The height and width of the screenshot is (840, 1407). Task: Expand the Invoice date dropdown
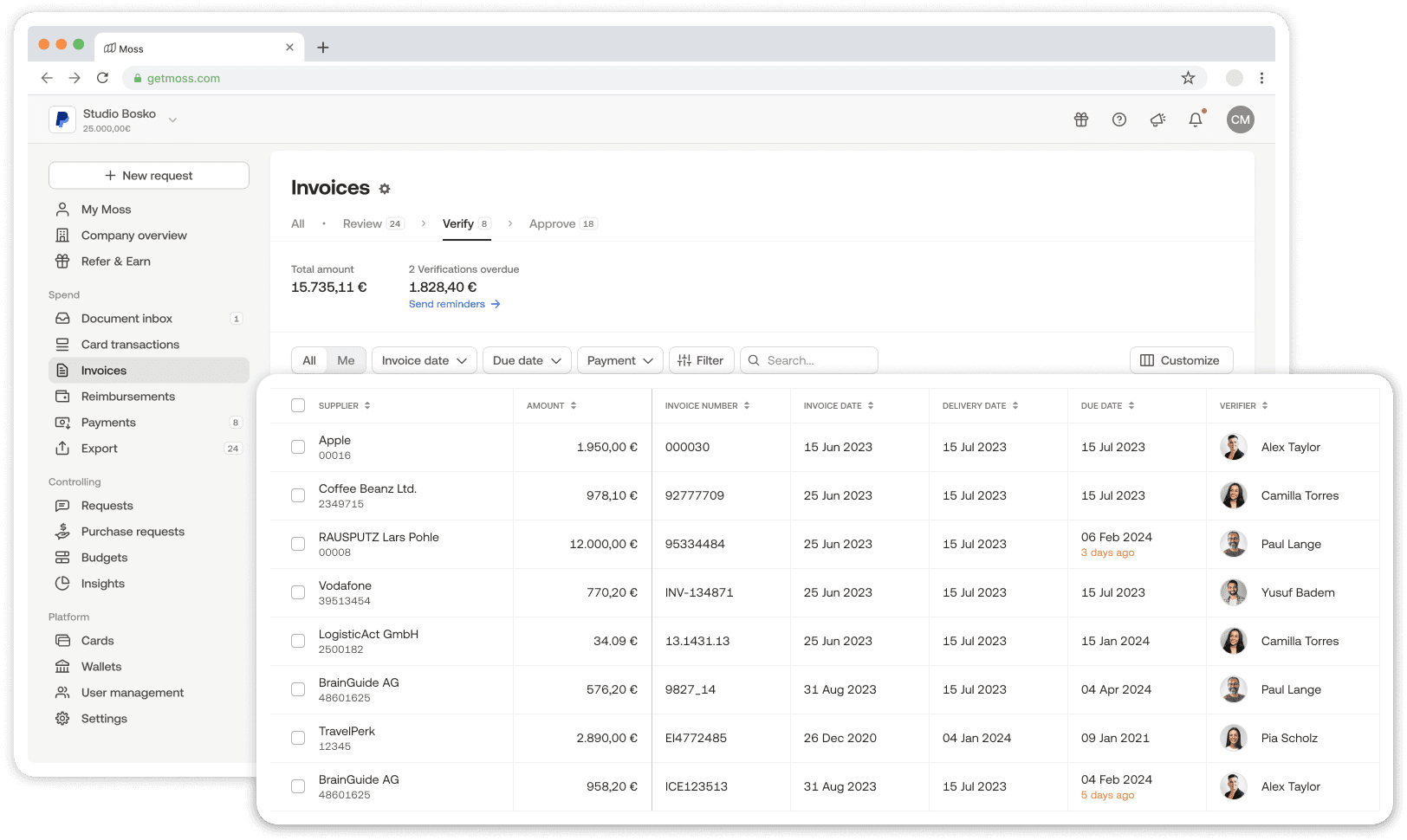425,360
